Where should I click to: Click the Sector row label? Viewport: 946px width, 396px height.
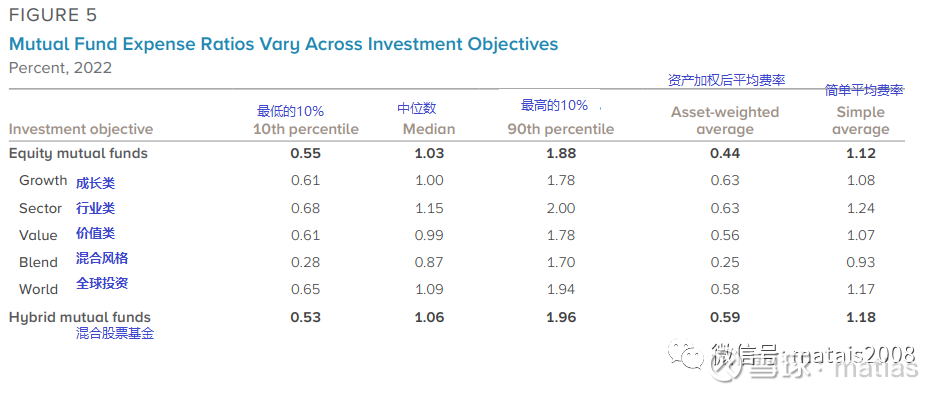[x=40, y=208]
